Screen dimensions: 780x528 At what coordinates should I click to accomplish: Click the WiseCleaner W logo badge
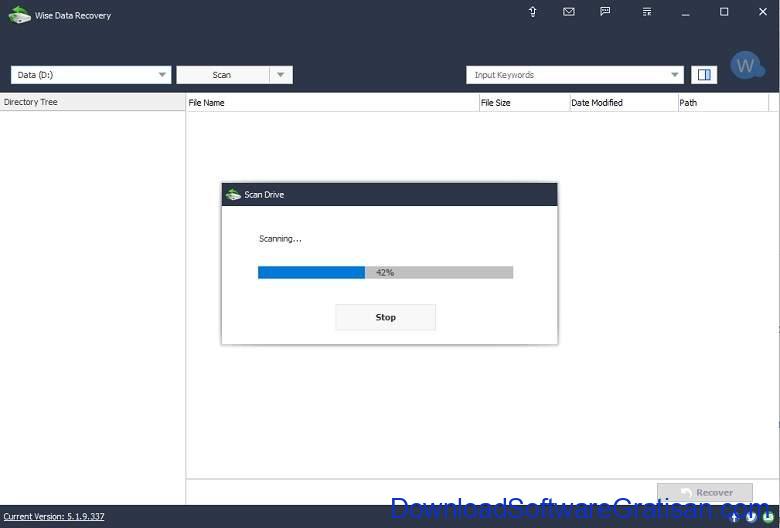(x=747, y=65)
